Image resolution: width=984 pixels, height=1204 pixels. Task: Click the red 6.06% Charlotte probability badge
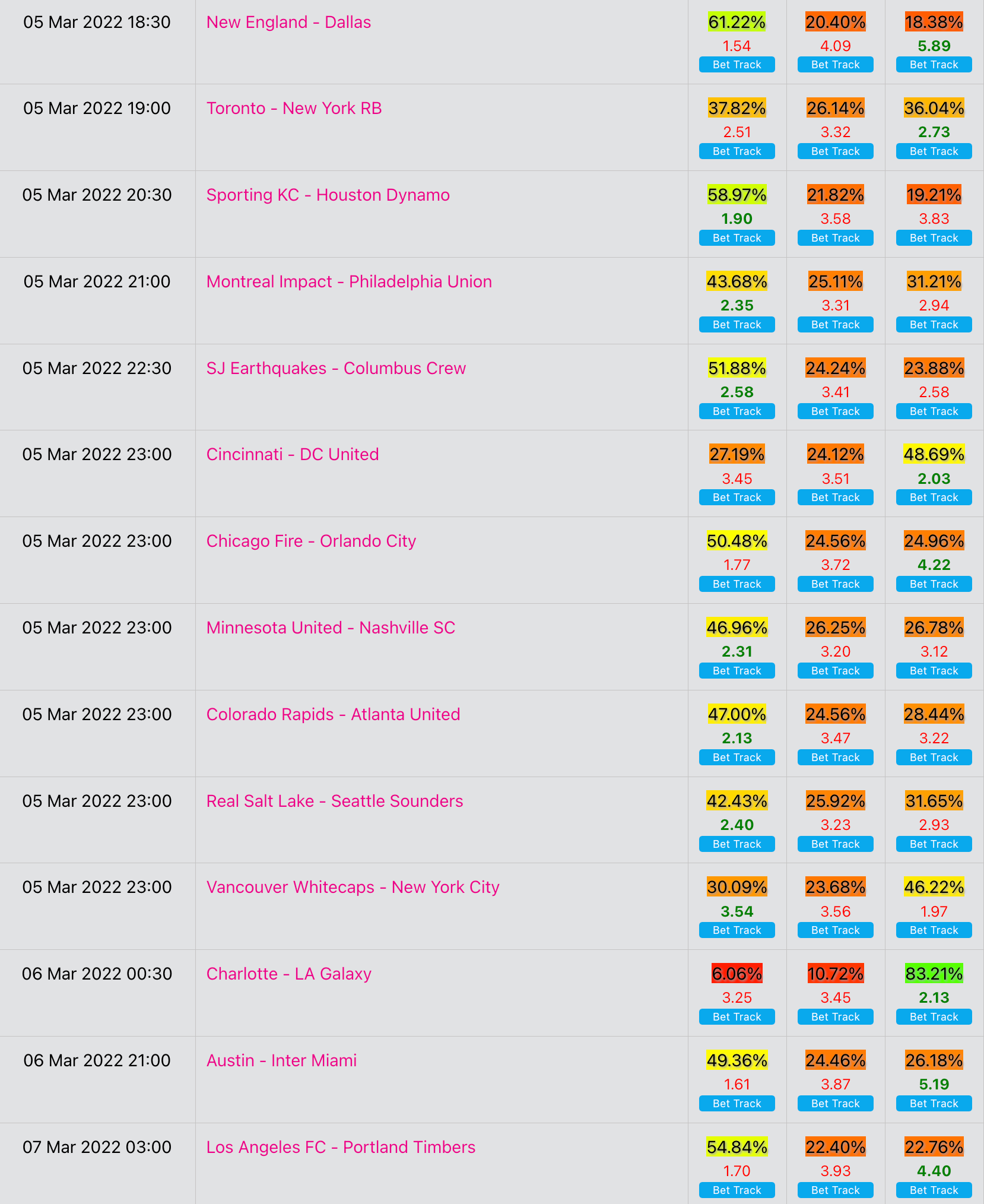737,974
